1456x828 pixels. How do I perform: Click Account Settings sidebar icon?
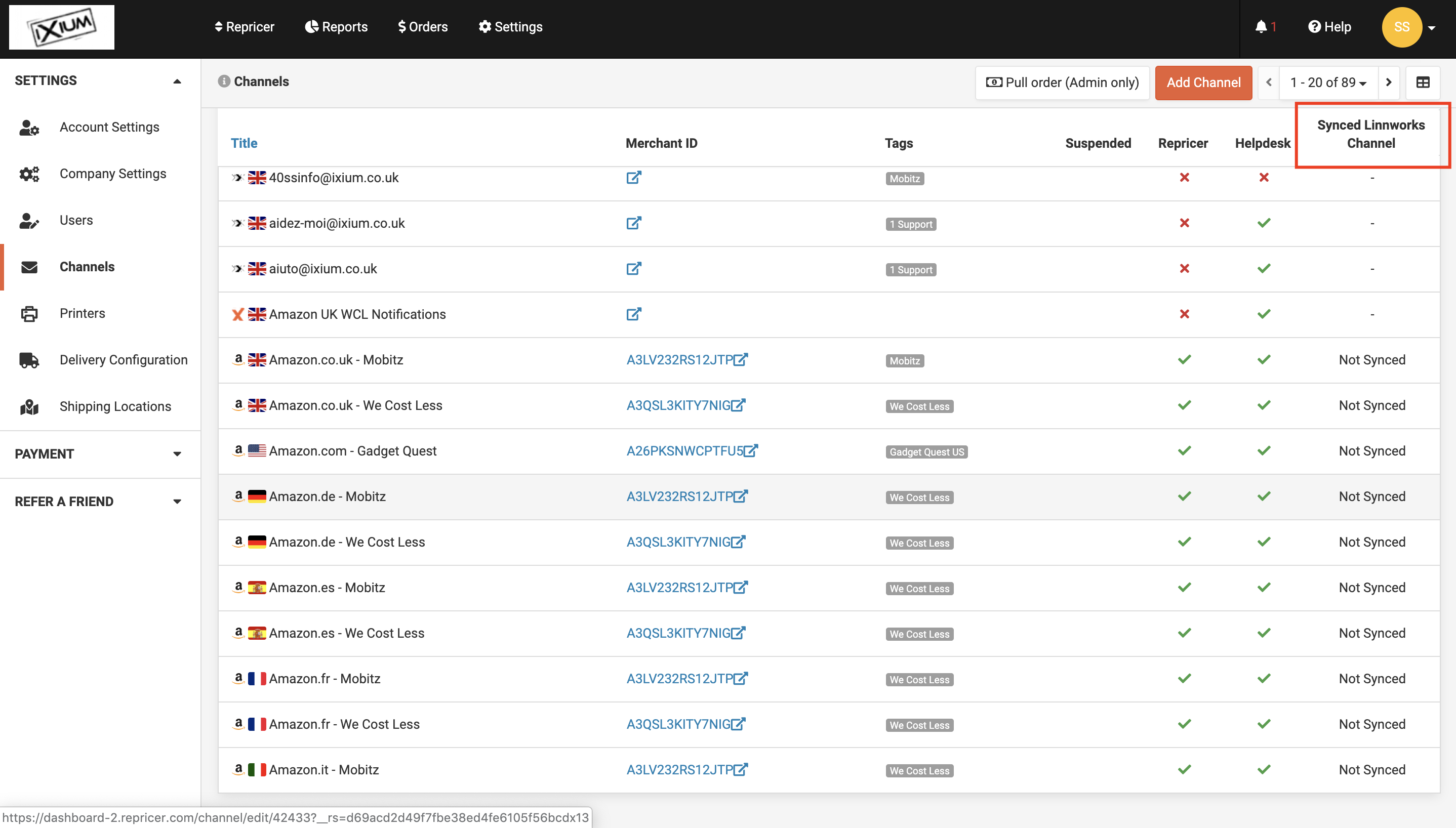point(29,128)
